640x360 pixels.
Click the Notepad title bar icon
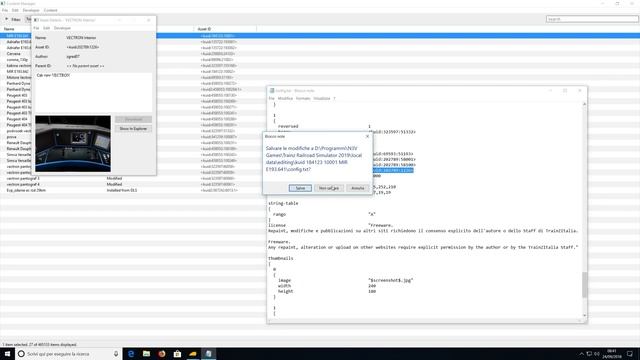pyautogui.click(x=272, y=91)
